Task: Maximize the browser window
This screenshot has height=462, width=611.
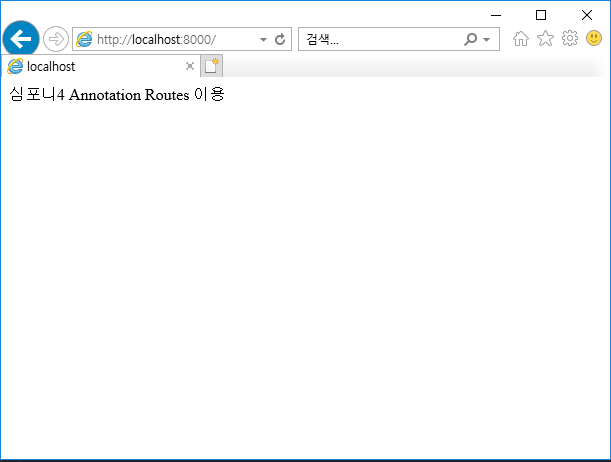Action: click(x=541, y=14)
